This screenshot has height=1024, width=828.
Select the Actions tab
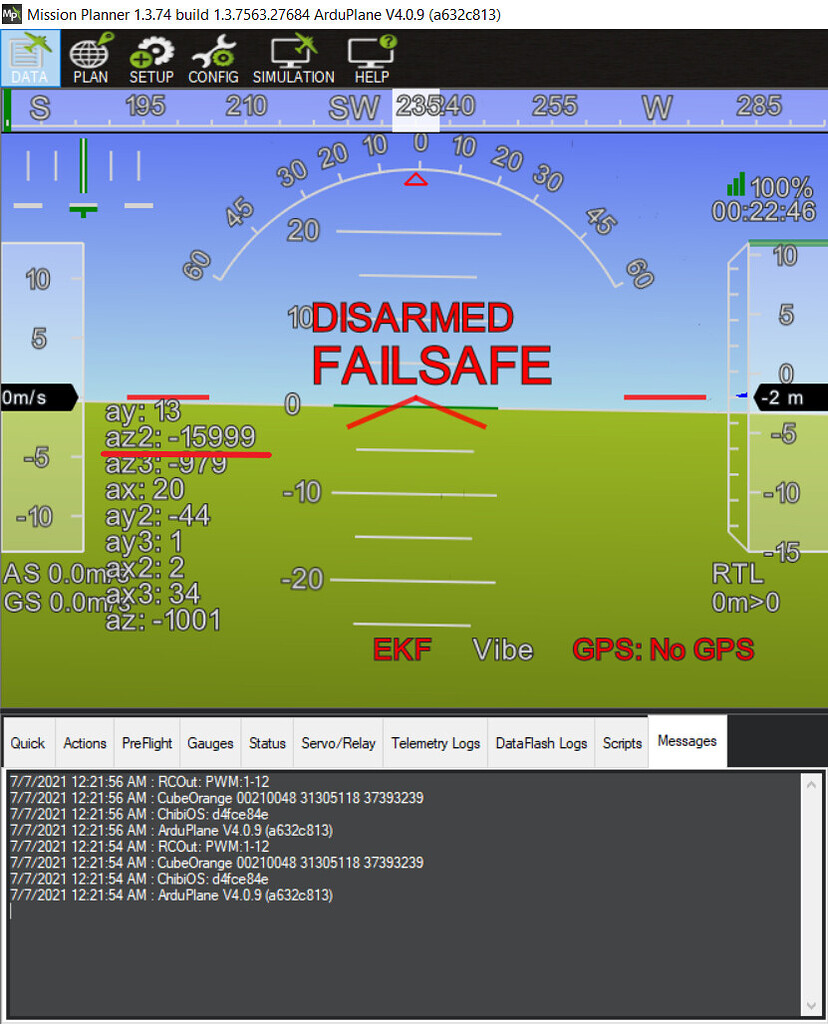tap(85, 744)
